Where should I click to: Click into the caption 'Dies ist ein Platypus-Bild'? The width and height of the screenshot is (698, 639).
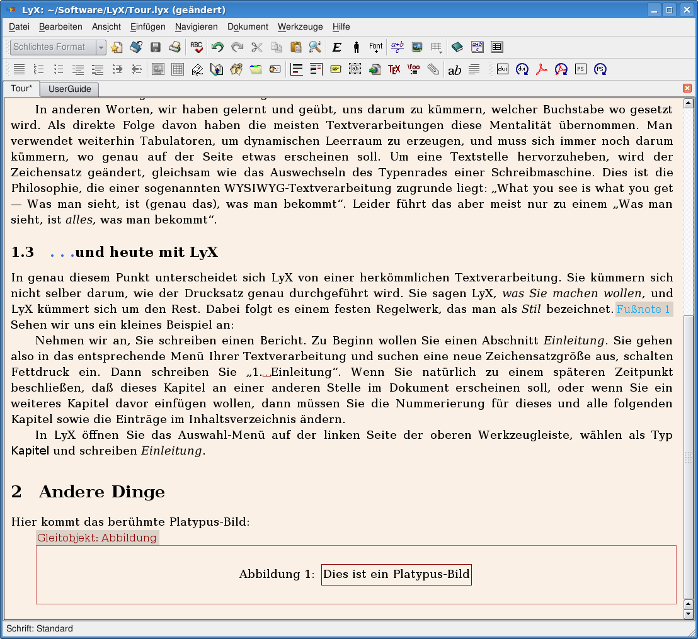point(396,574)
